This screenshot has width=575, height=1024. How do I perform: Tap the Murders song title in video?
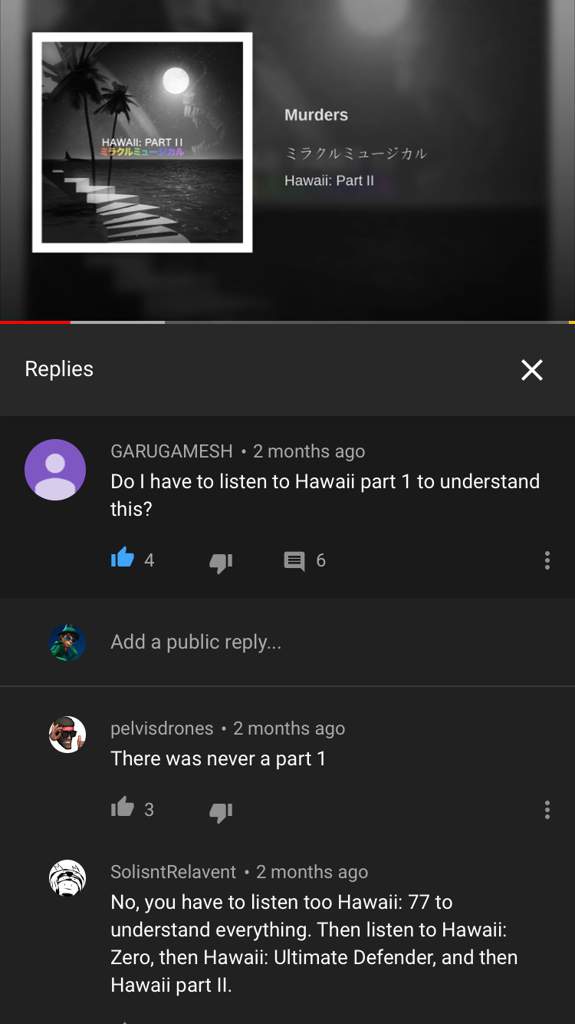316,115
